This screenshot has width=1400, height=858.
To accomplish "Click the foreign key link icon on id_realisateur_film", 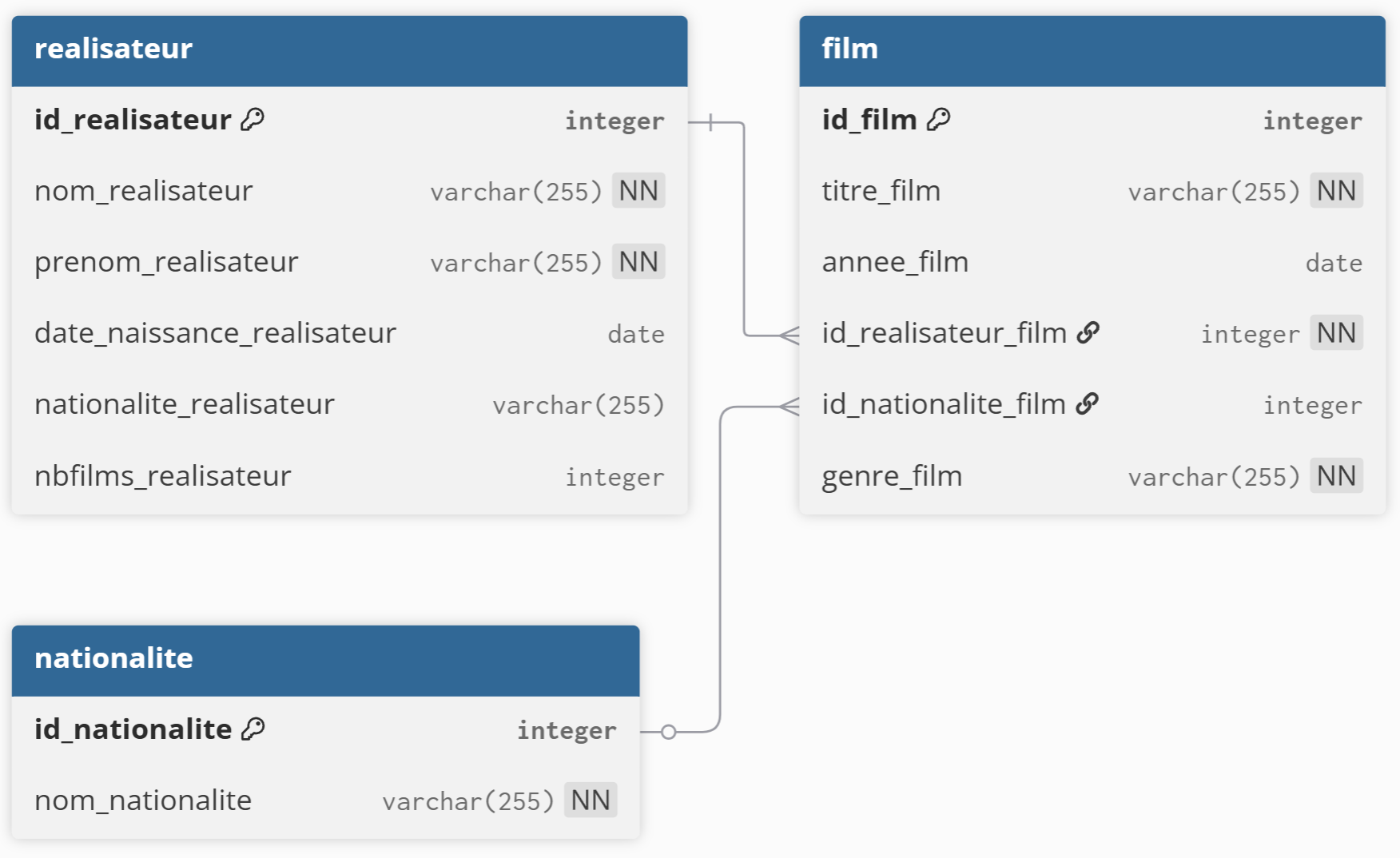I will pos(1088,333).
